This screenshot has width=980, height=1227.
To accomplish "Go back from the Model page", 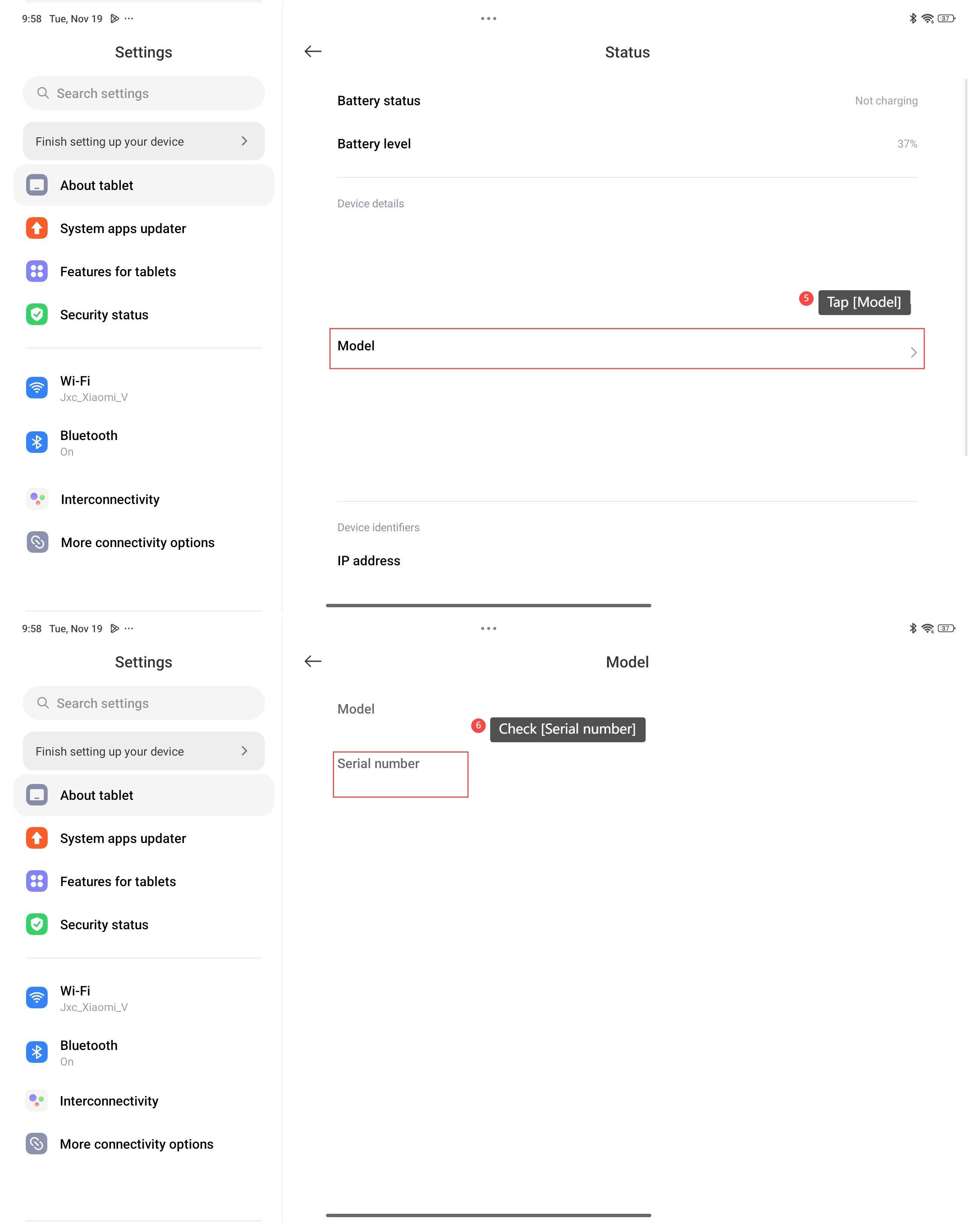I will [313, 661].
